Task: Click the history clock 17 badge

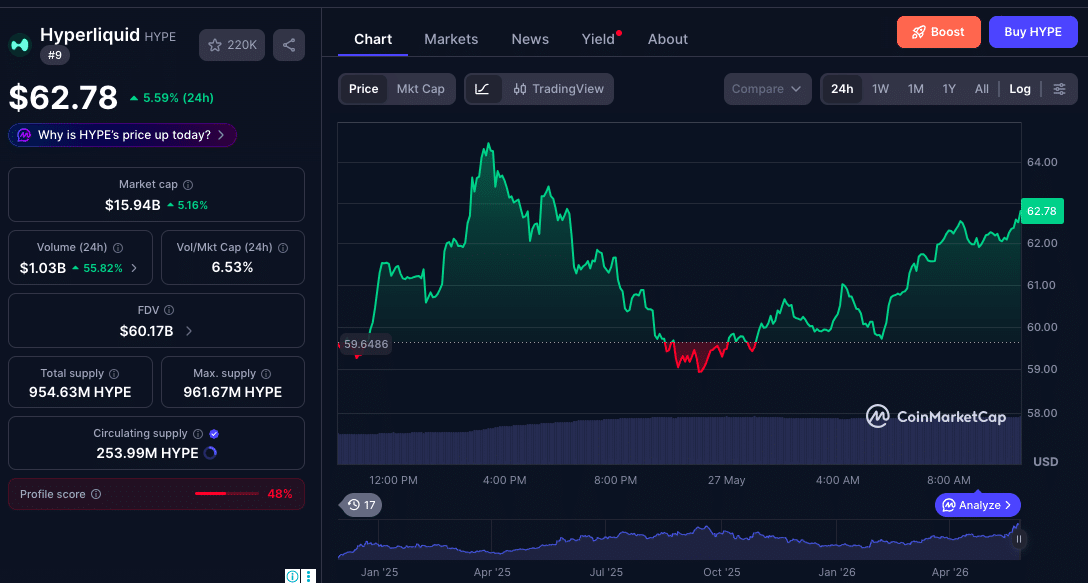Action: [361, 505]
